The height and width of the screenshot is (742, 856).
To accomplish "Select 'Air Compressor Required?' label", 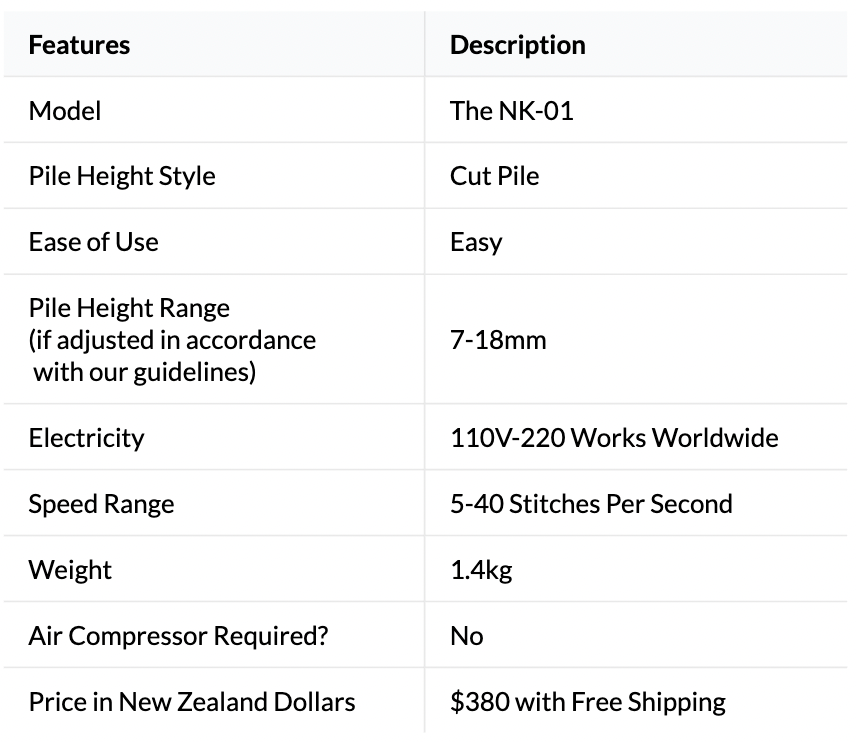I will click(178, 636).
